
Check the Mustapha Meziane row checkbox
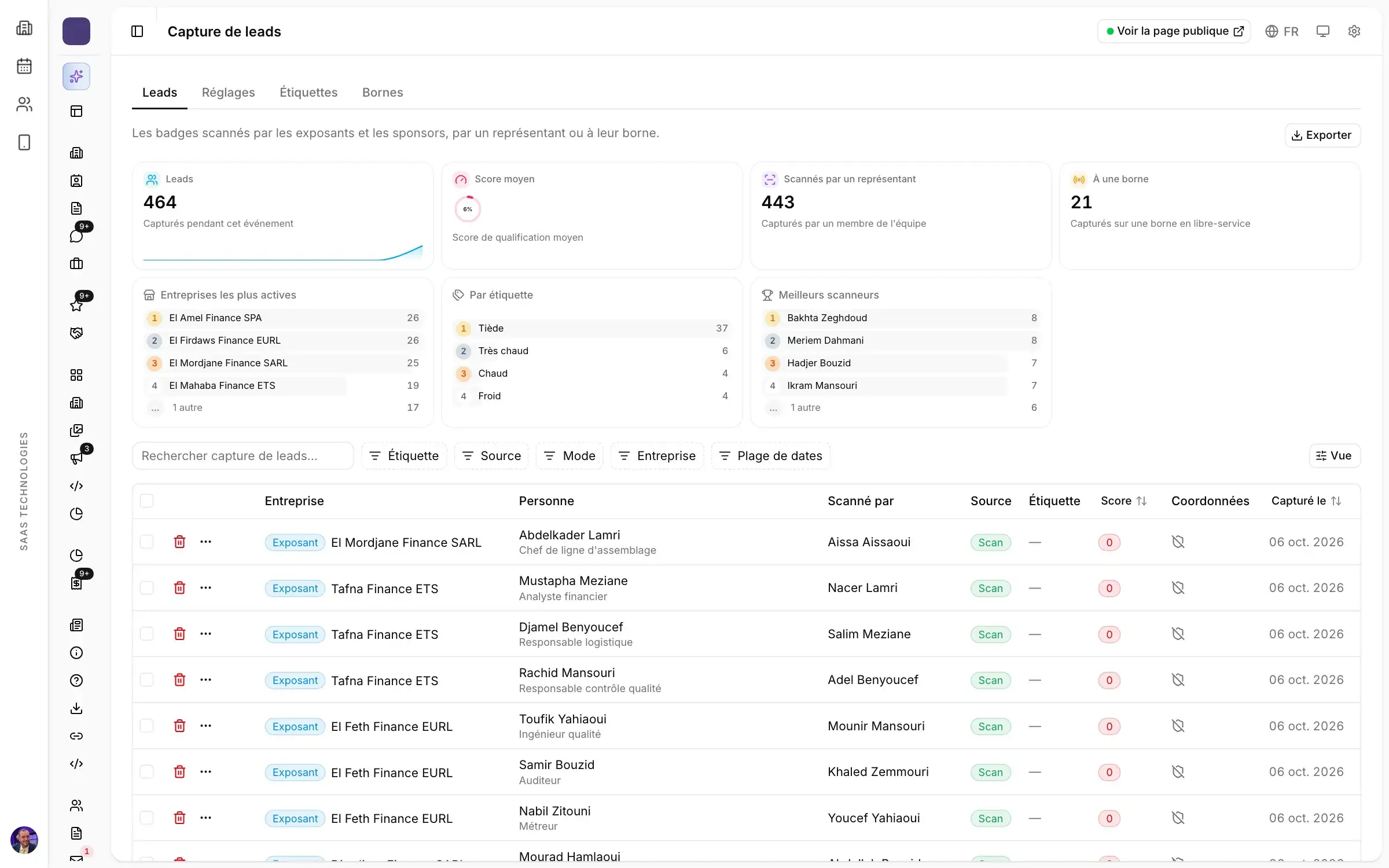click(x=147, y=588)
